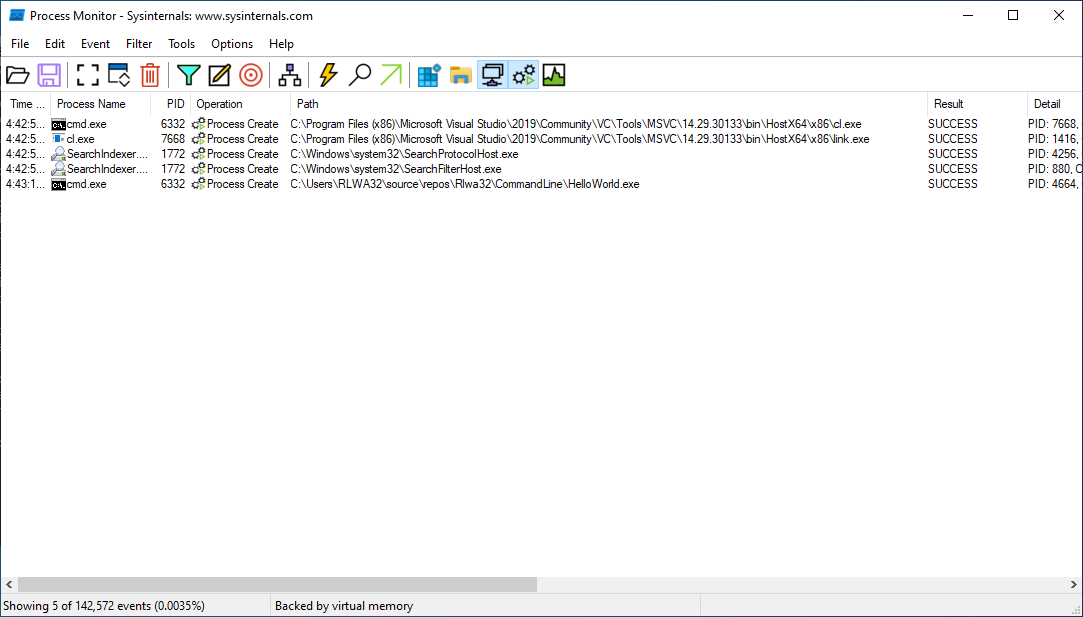Disable the network activity display

coord(492,74)
